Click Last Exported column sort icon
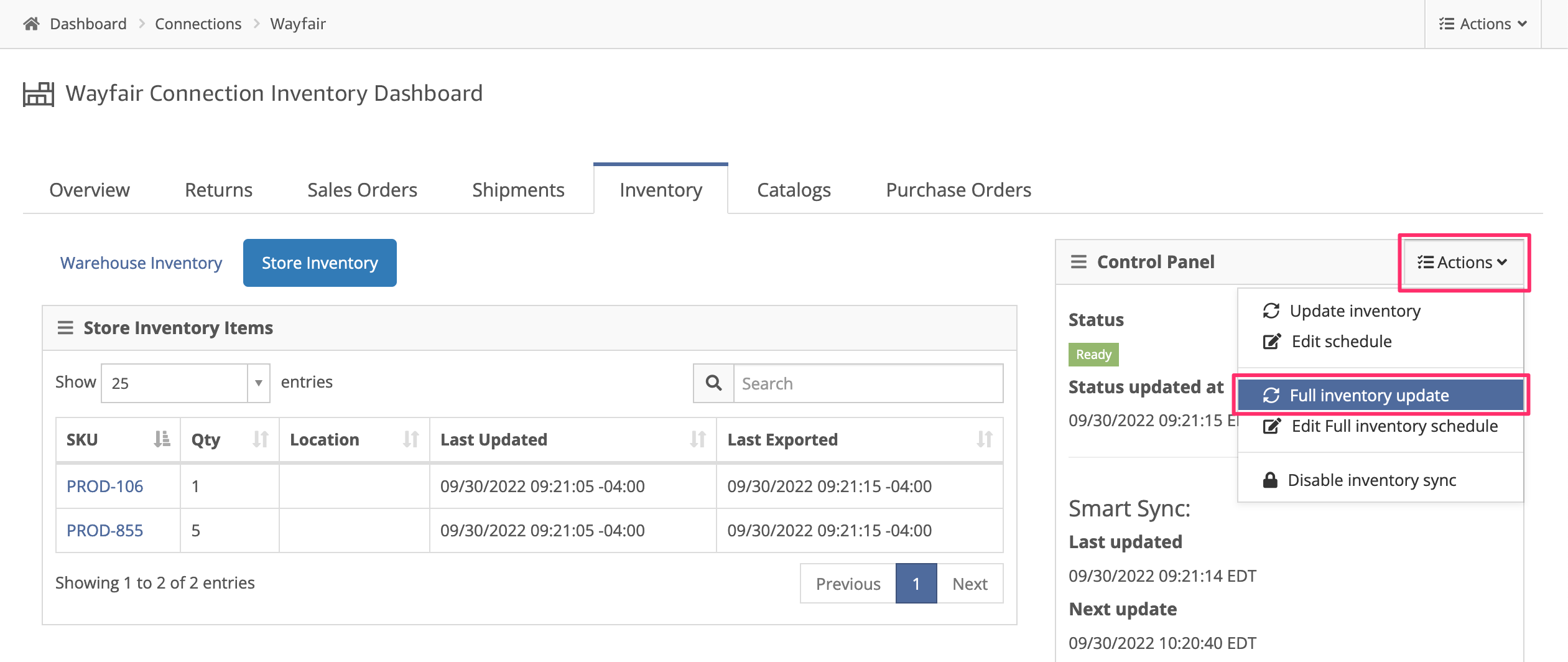 pyautogui.click(x=984, y=439)
